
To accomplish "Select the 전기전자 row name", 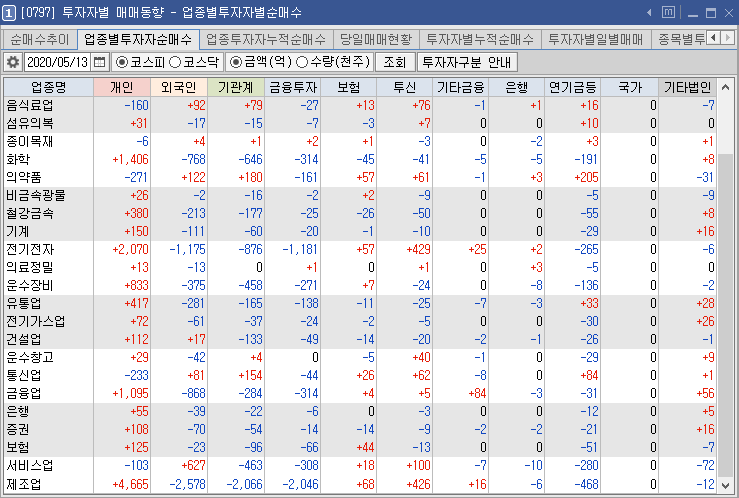I will pos(30,250).
